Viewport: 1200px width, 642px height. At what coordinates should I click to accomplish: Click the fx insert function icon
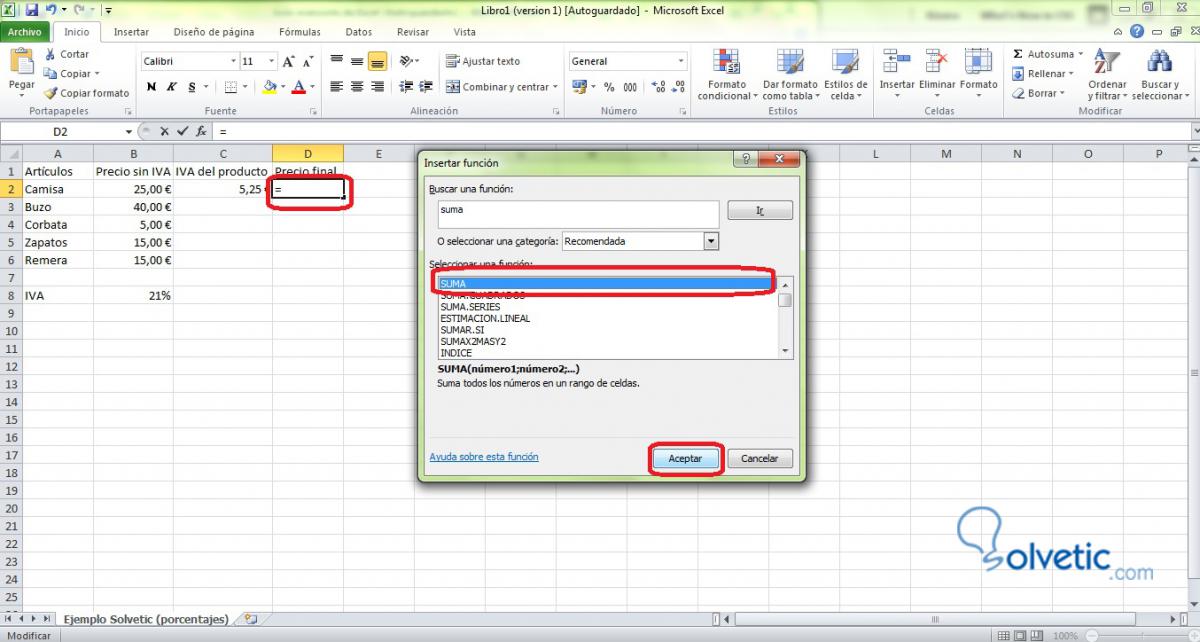[x=201, y=131]
